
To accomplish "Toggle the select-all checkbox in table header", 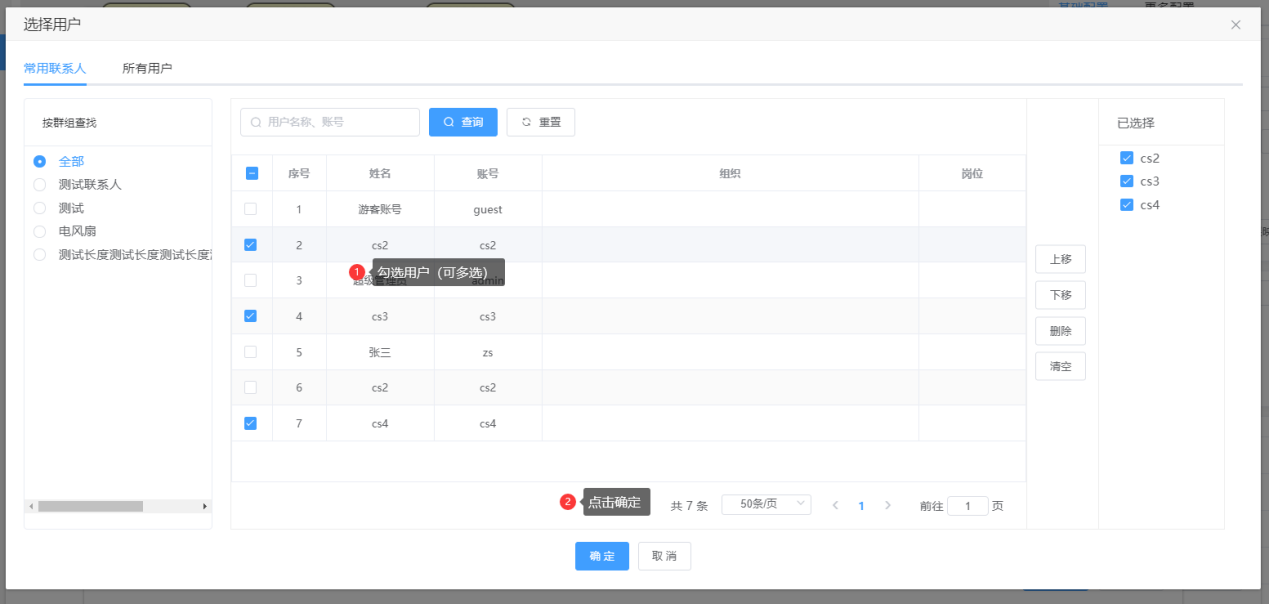I will (252, 173).
